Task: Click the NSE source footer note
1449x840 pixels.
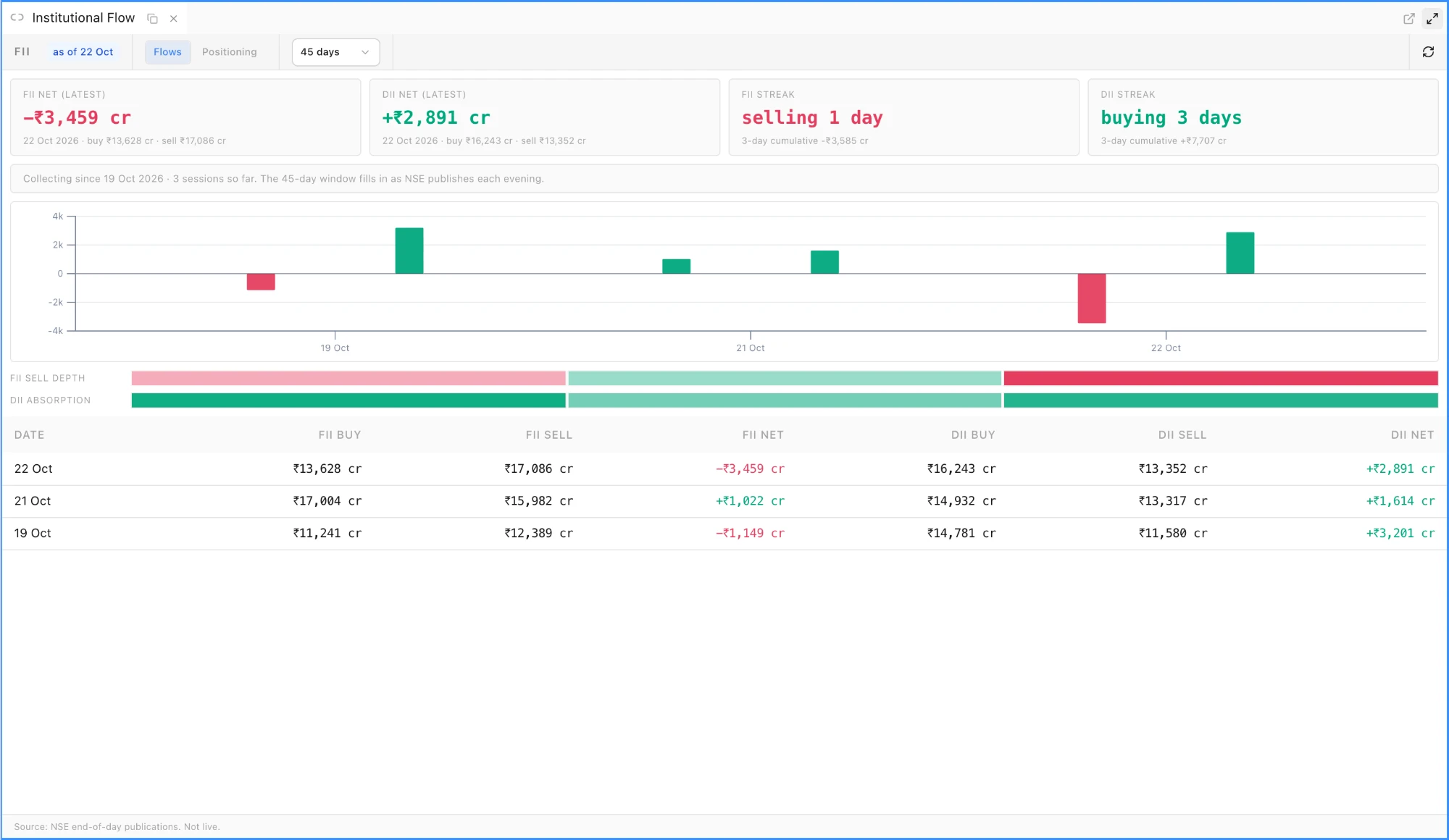Action: pyautogui.click(x=117, y=827)
